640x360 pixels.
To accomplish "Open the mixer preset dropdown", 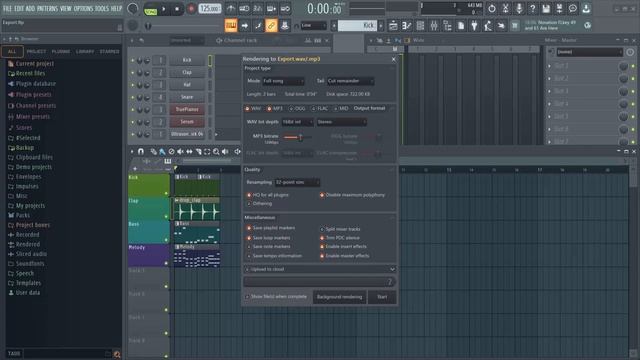I will (589, 52).
